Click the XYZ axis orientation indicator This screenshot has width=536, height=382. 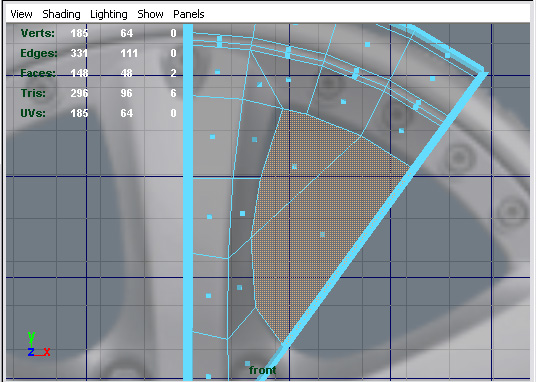pyautogui.click(x=39, y=344)
